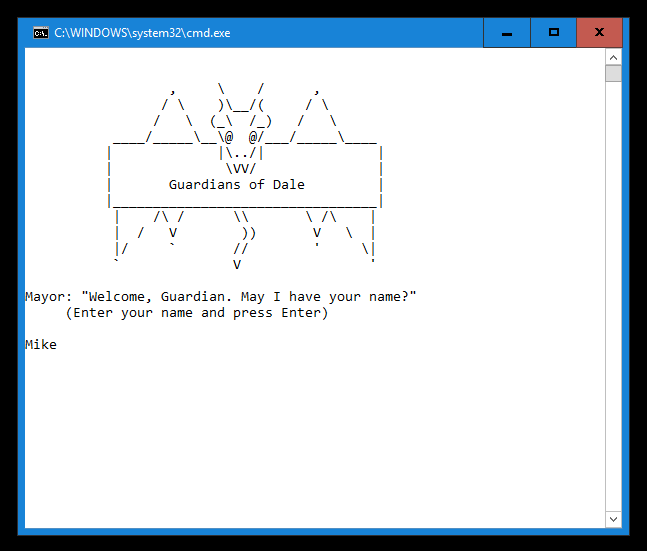The image size is (647, 551).
Task: Click the typed name 'Mike'
Action: point(41,345)
